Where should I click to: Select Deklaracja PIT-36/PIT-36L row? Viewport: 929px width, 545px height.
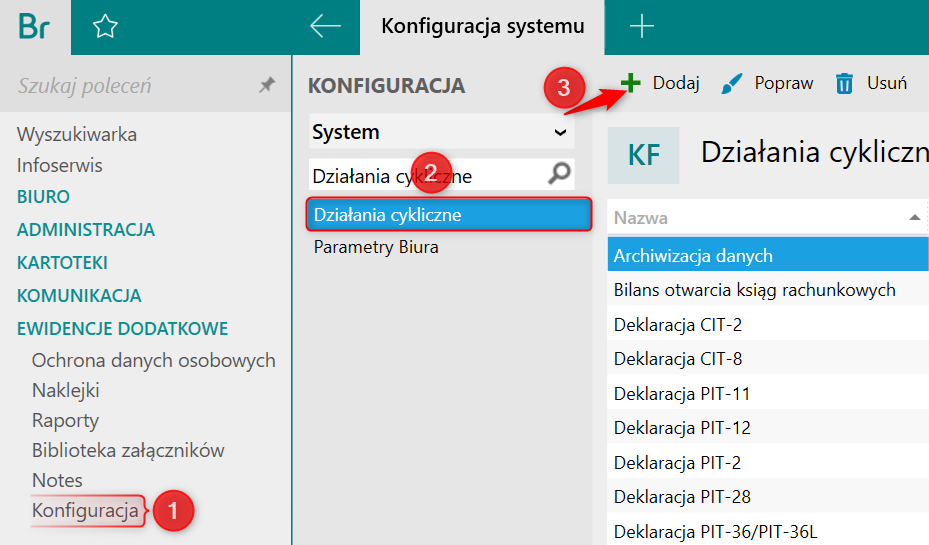point(768,531)
